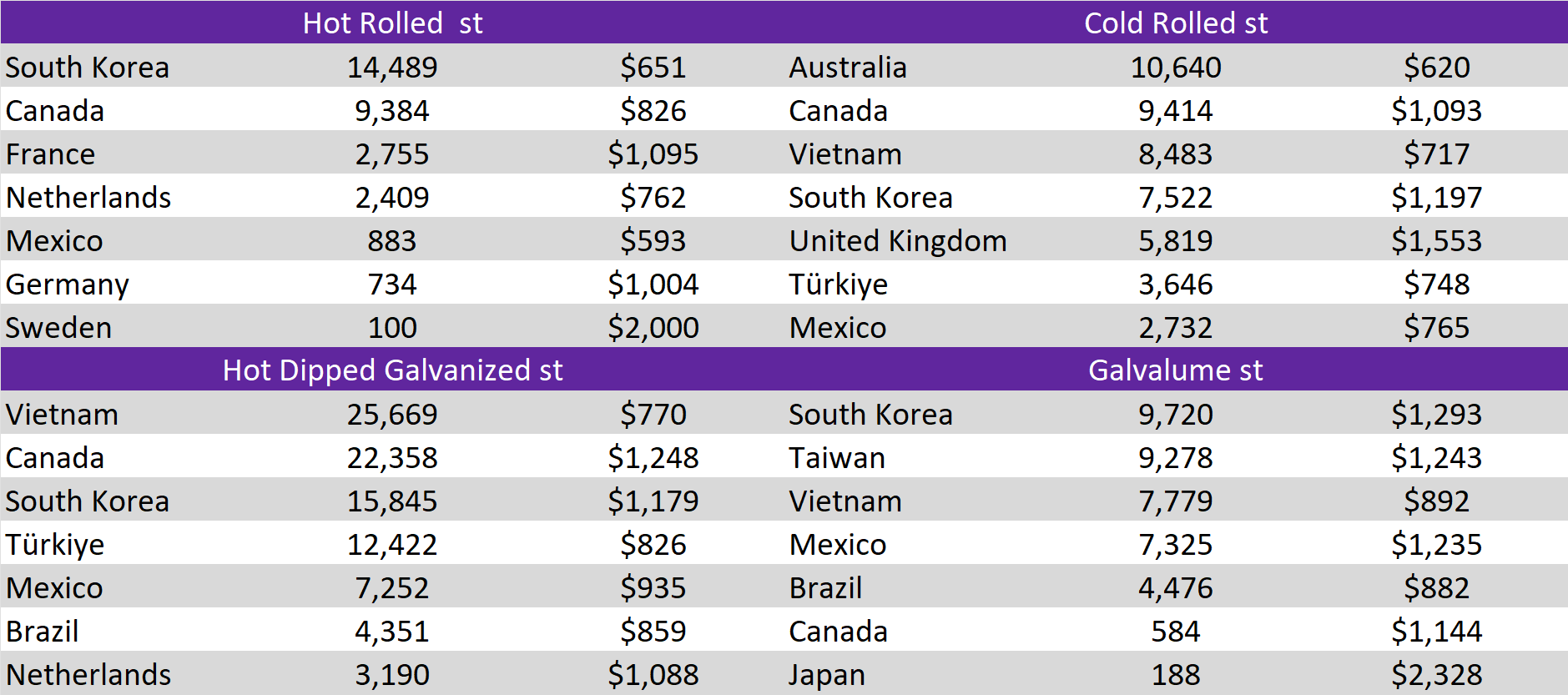Click the 9,720 Galvalume volume cell

click(1175, 414)
